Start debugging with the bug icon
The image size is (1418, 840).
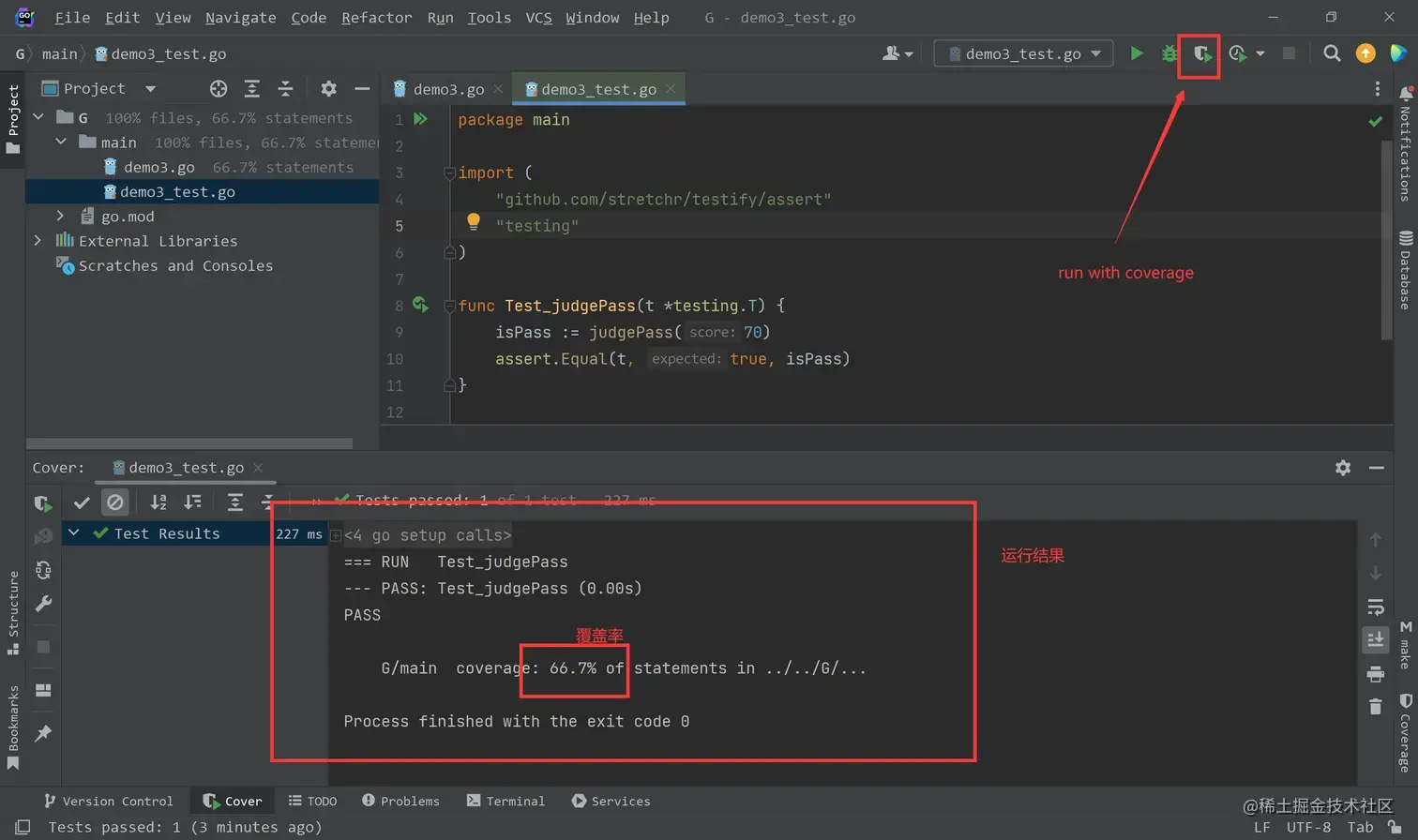pyautogui.click(x=1169, y=53)
